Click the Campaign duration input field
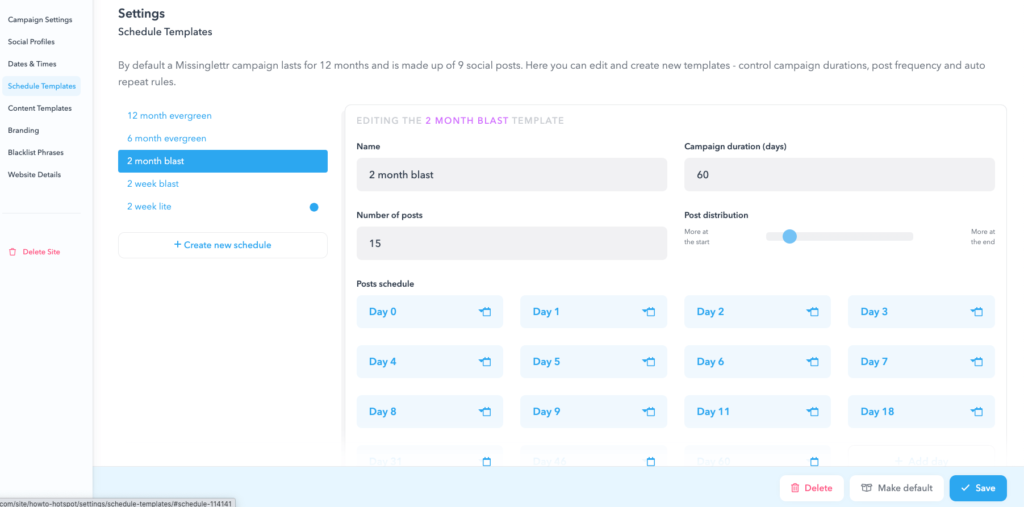 [839, 174]
